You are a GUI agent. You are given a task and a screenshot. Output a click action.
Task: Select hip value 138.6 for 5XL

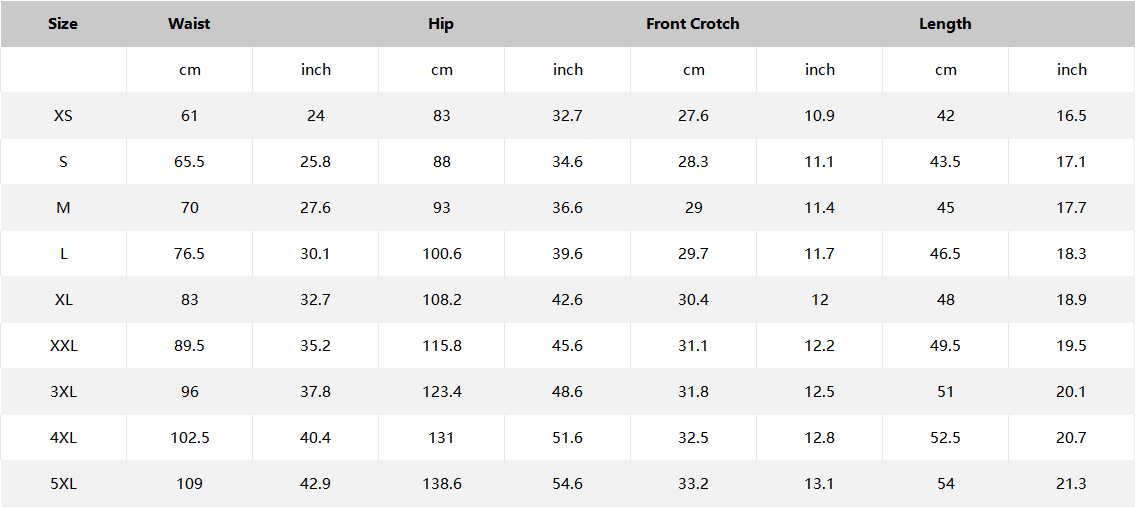(x=442, y=484)
